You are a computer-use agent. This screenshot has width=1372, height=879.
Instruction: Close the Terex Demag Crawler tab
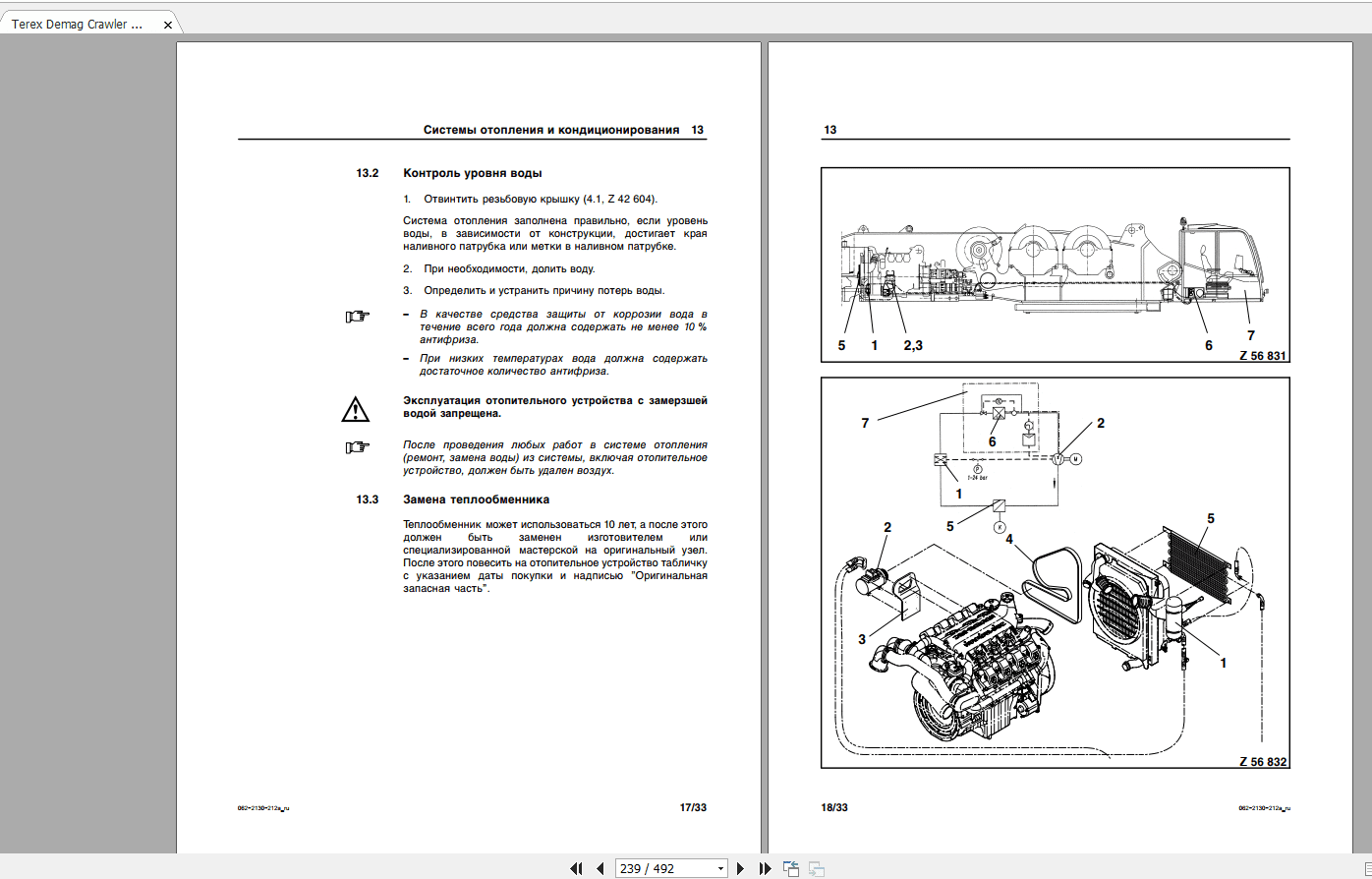[167, 26]
